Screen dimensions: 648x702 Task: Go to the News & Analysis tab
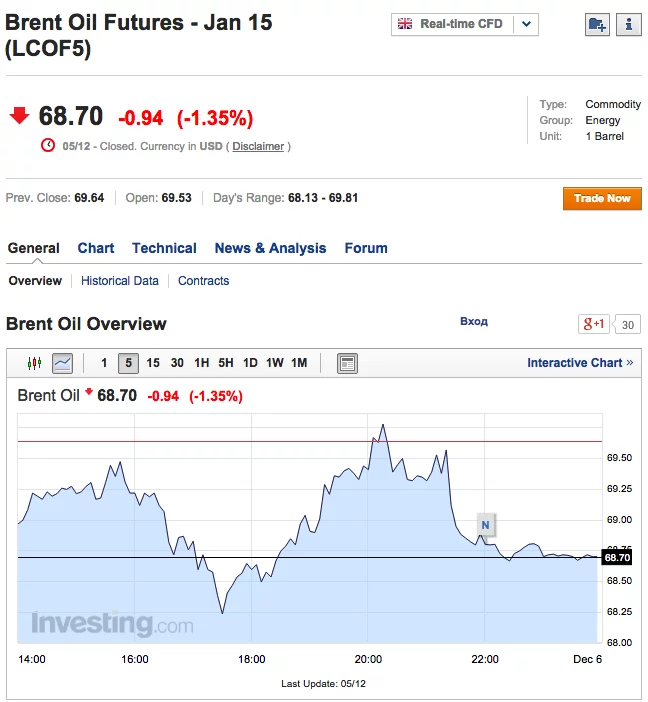click(x=270, y=248)
